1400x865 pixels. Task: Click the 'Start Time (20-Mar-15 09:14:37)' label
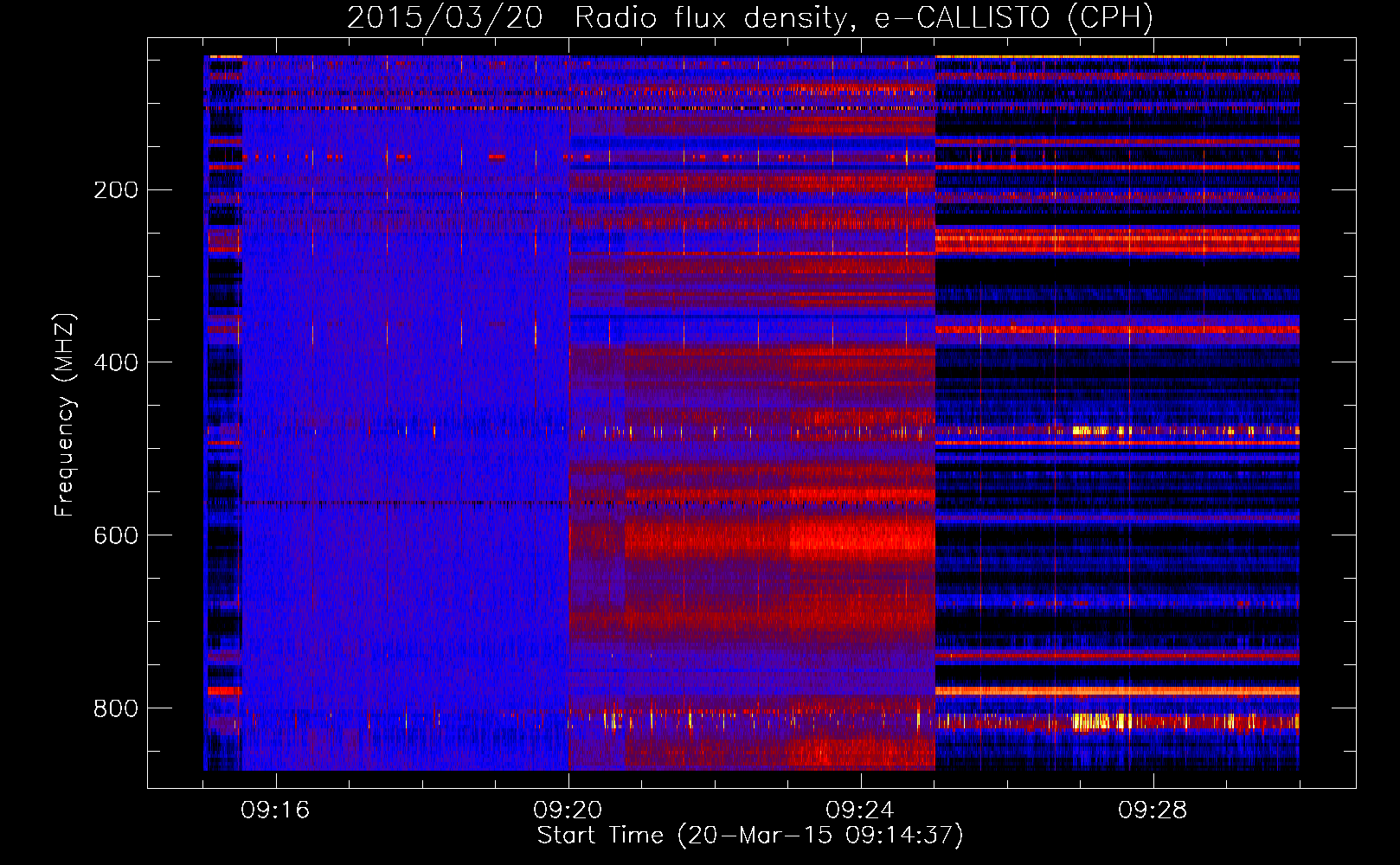(x=750, y=836)
